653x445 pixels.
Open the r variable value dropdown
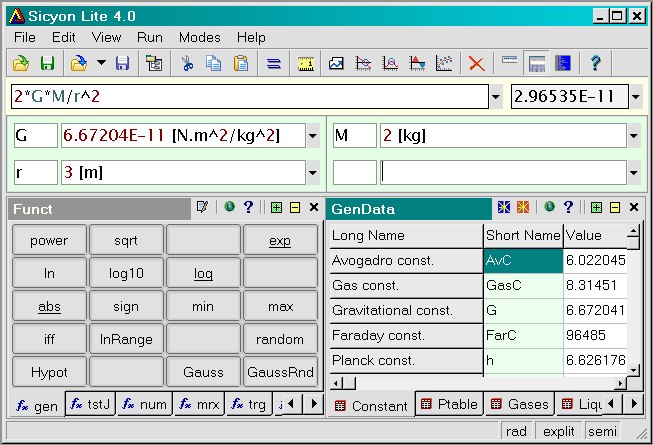point(313,172)
